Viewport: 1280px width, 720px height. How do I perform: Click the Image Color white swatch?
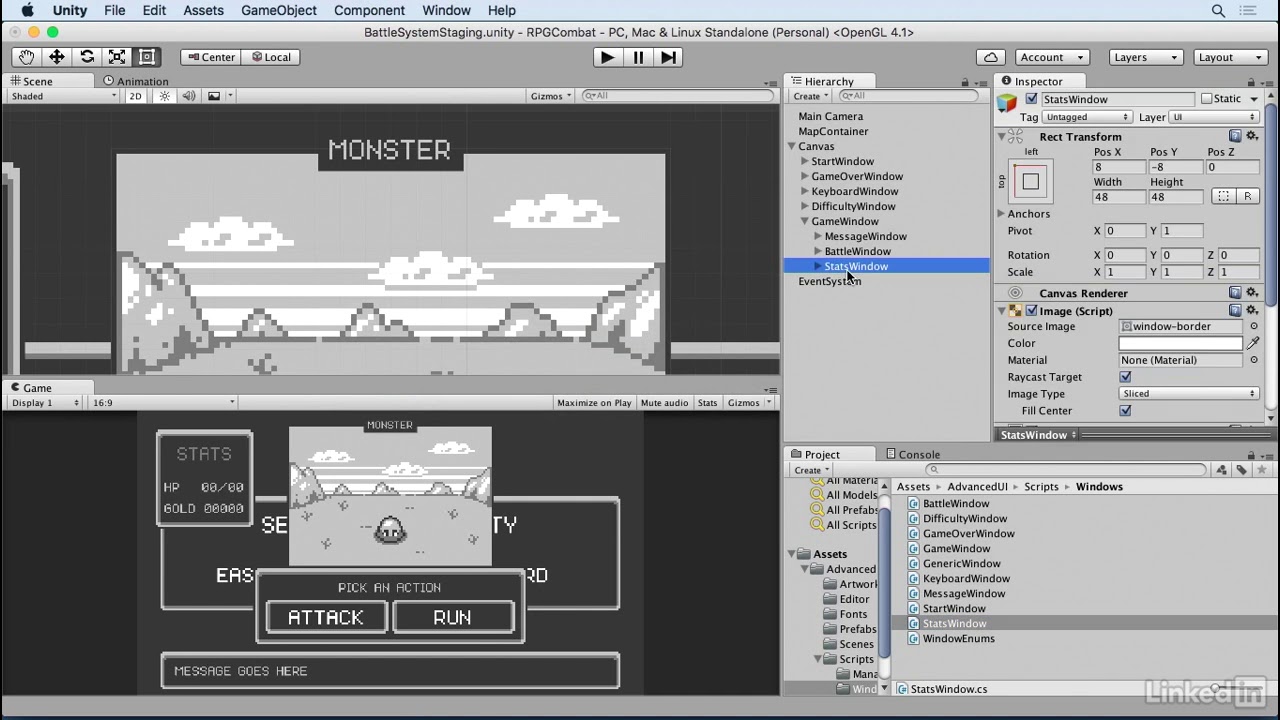1180,343
